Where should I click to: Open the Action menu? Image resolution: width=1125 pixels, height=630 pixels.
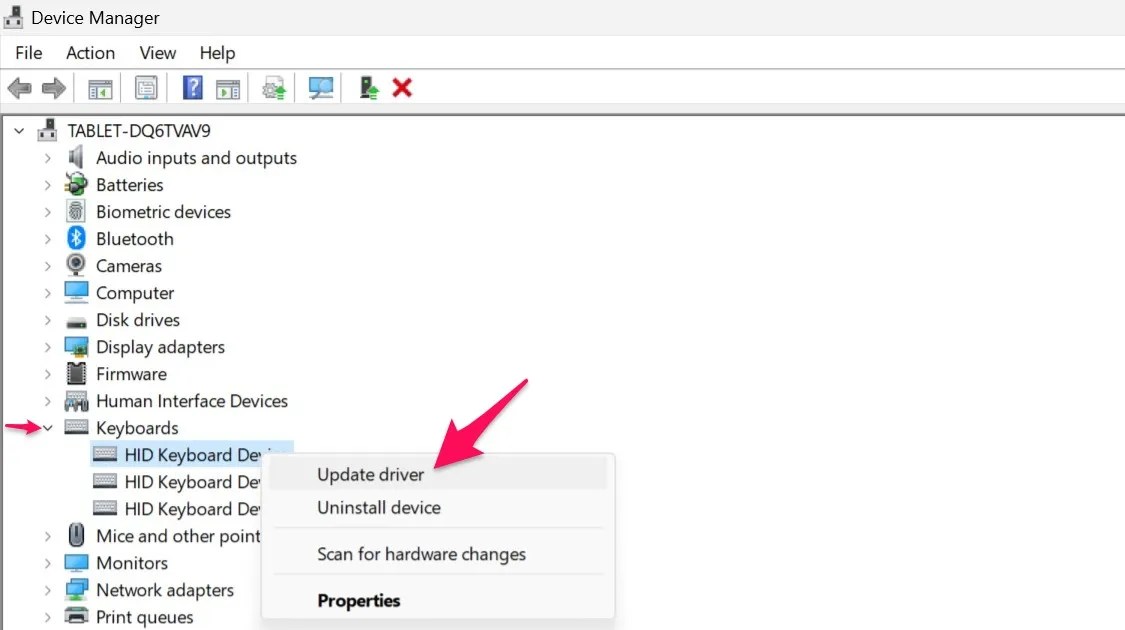point(90,53)
